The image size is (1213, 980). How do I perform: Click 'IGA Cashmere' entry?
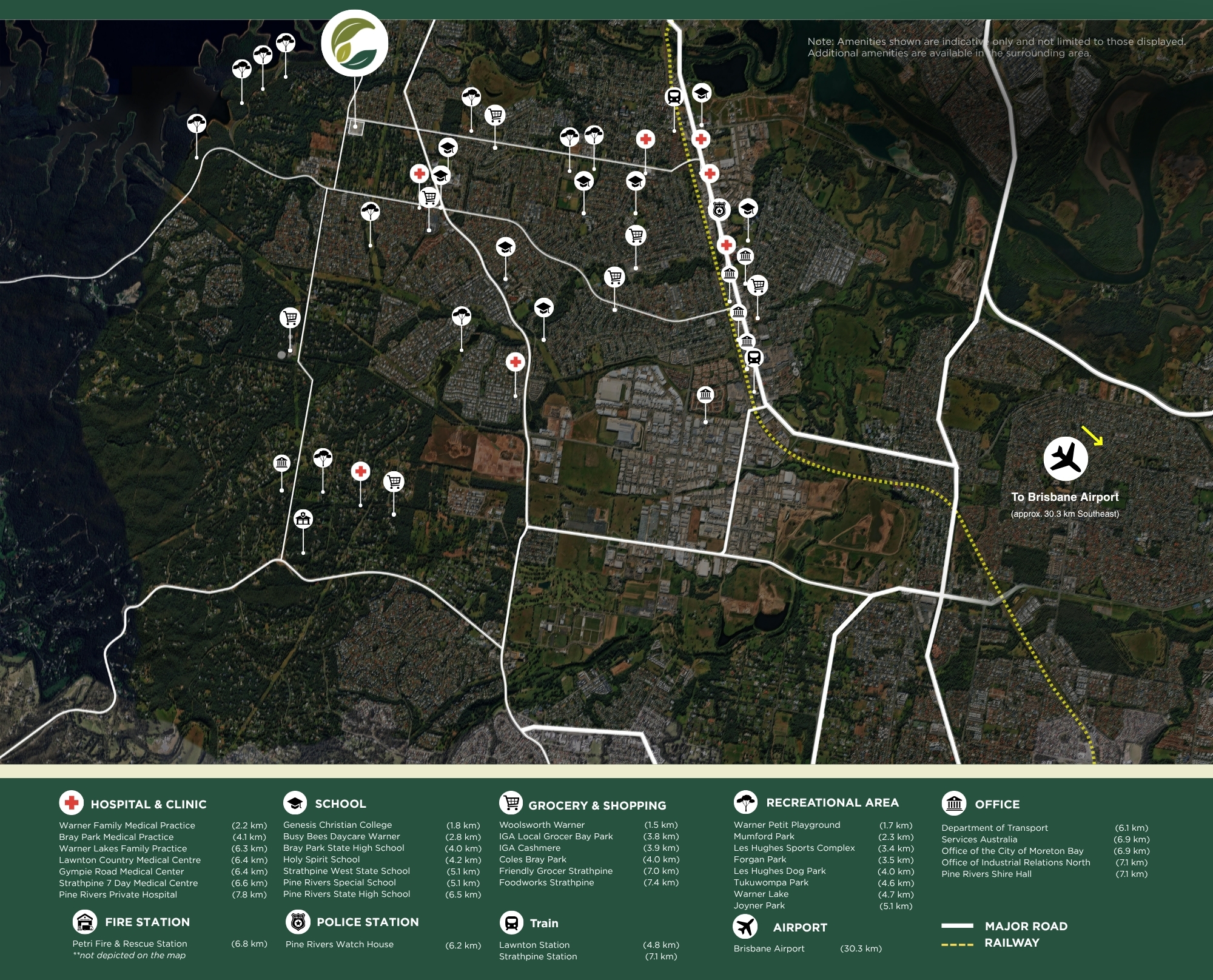[x=529, y=848]
